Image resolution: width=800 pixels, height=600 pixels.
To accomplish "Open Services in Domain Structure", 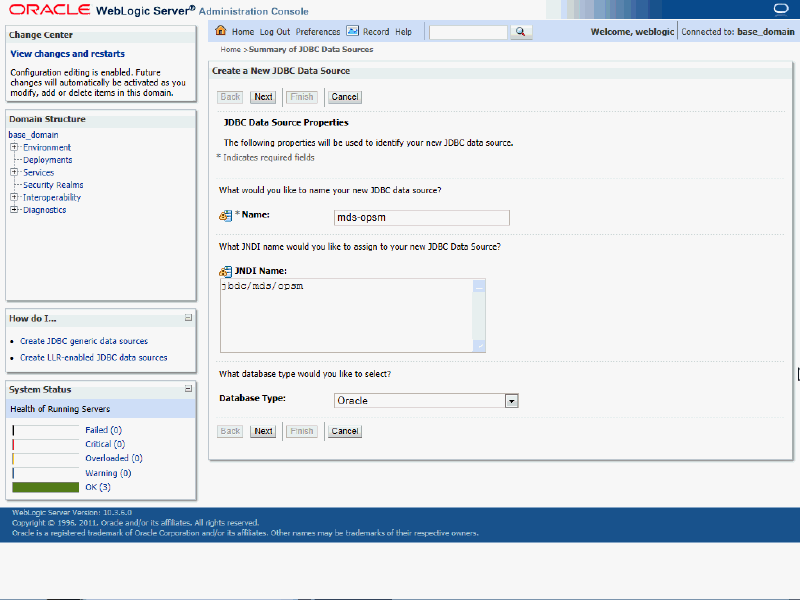I will coord(38,172).
